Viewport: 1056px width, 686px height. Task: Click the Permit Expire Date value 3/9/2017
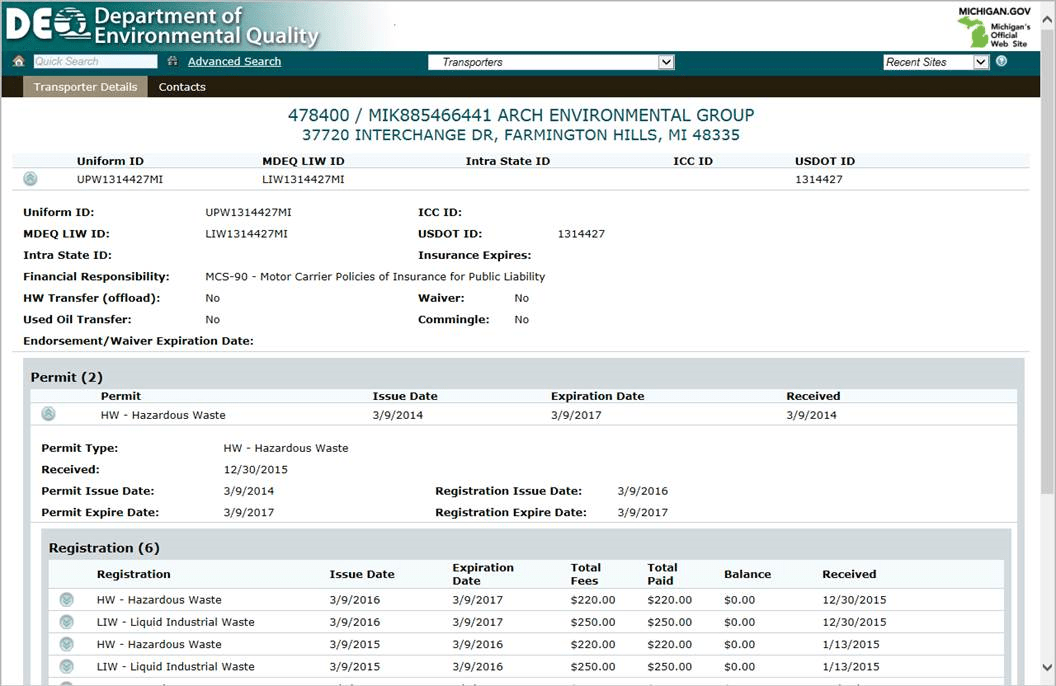[x=249, y=513]
